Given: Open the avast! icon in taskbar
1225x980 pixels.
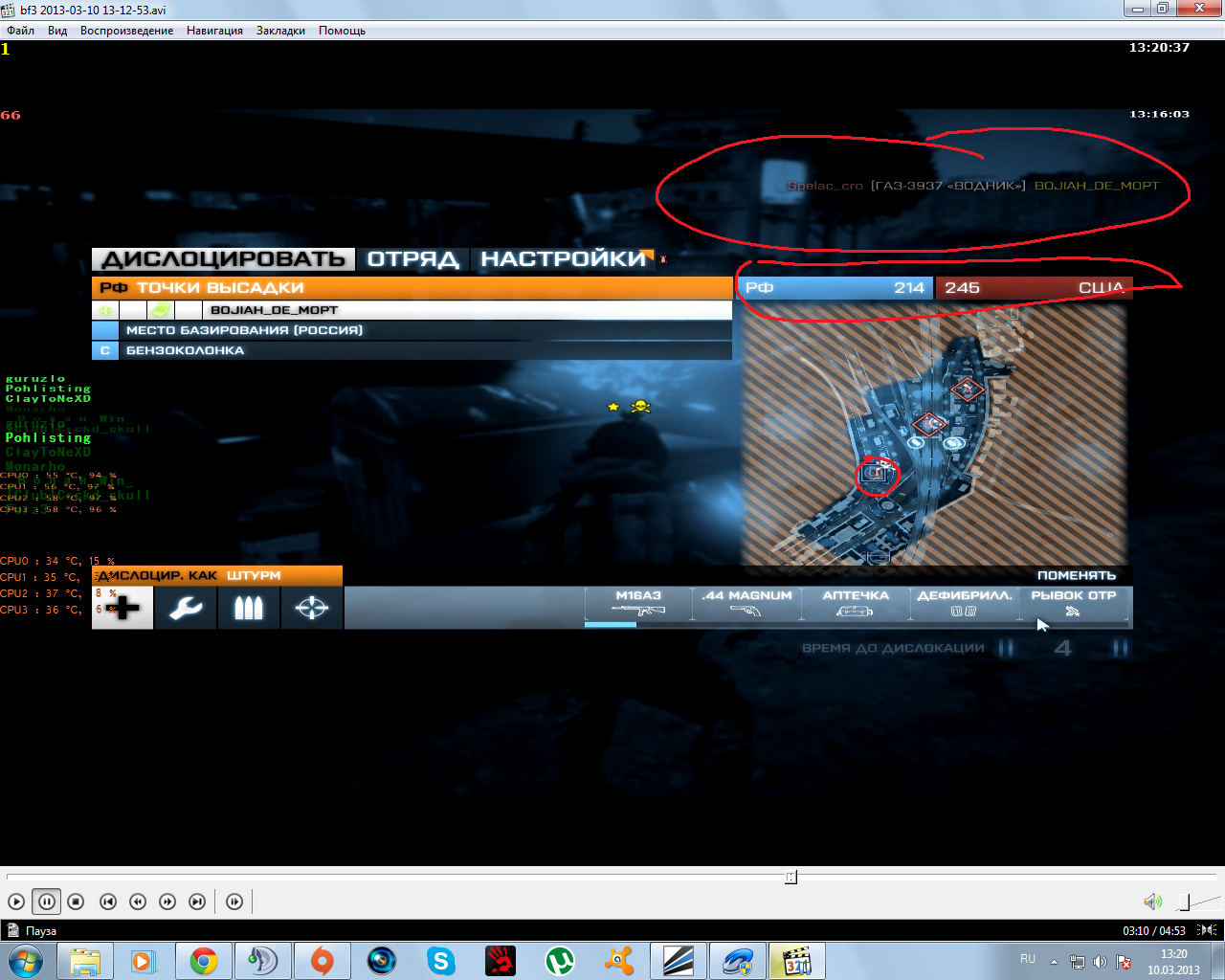Looking at the screenshot, I should [619, 961].
